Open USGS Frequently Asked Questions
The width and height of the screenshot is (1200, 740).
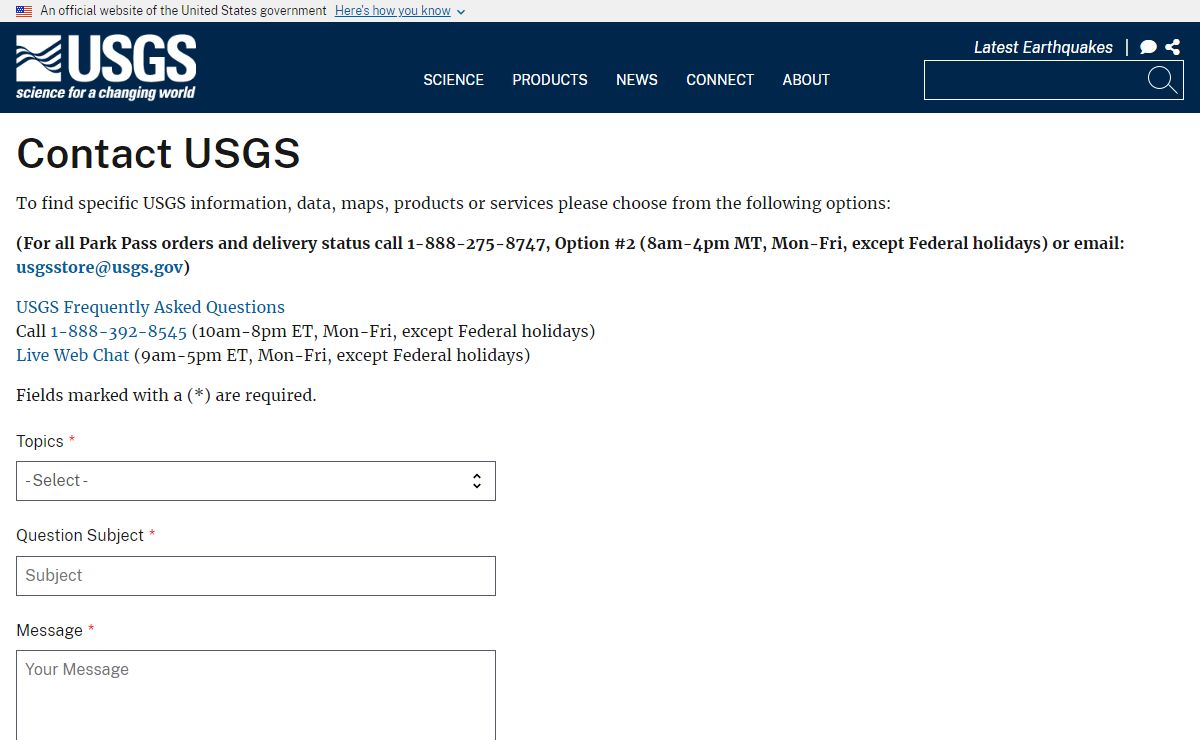150,307
